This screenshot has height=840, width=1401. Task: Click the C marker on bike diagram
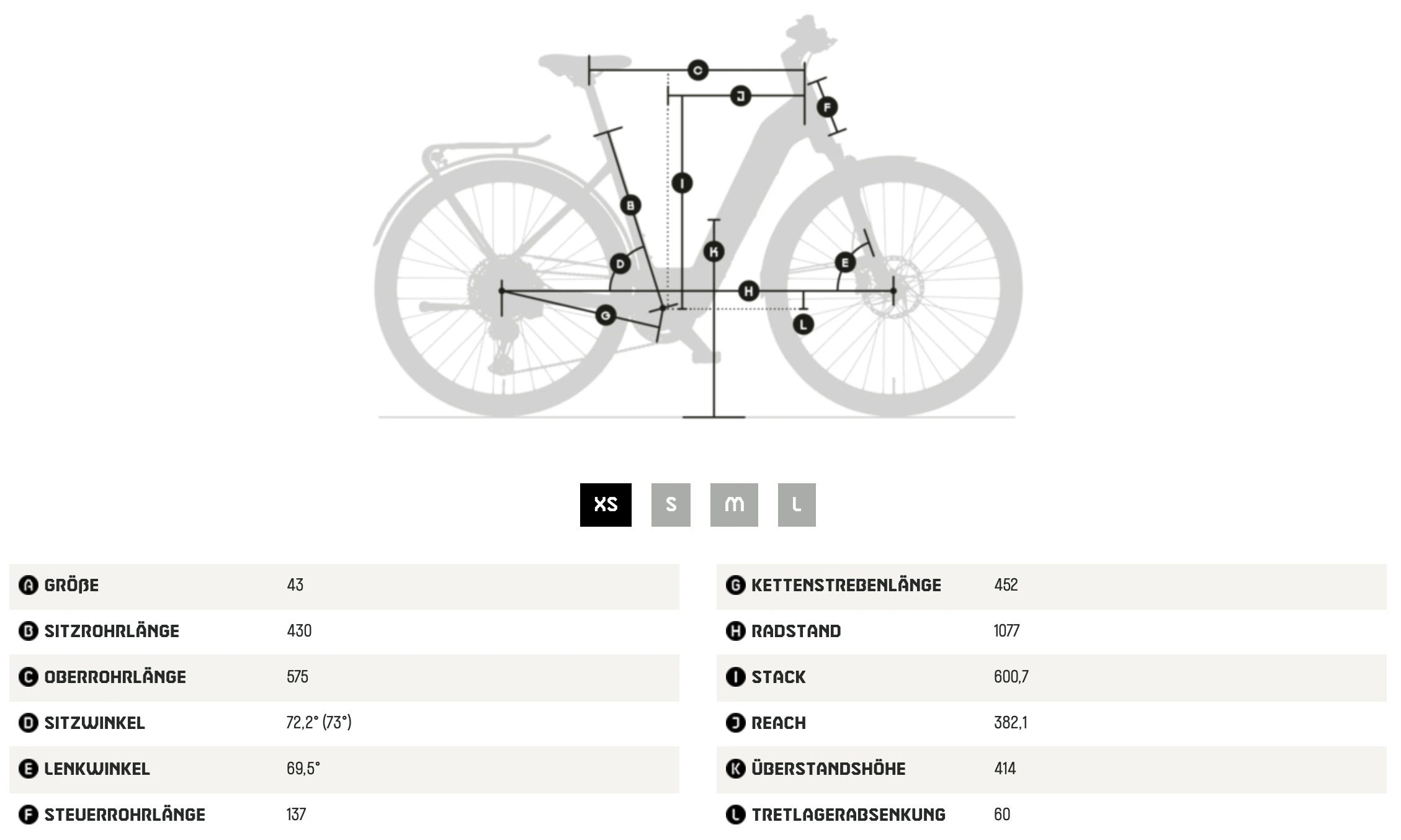[x=698, y=70]
